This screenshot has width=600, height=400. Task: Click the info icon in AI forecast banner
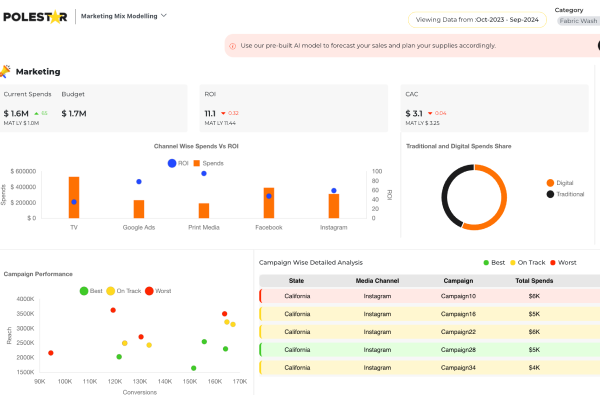(x=232, y=46)
